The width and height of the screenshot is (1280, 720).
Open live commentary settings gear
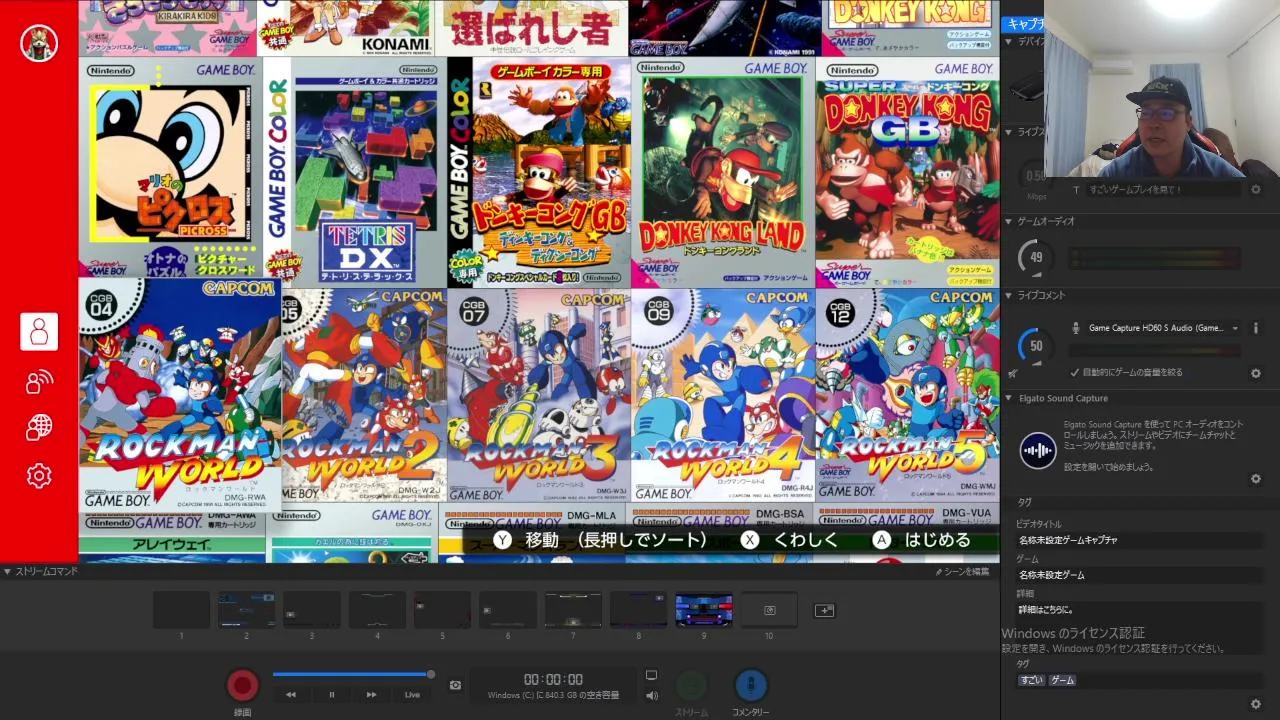point(1256,373)
